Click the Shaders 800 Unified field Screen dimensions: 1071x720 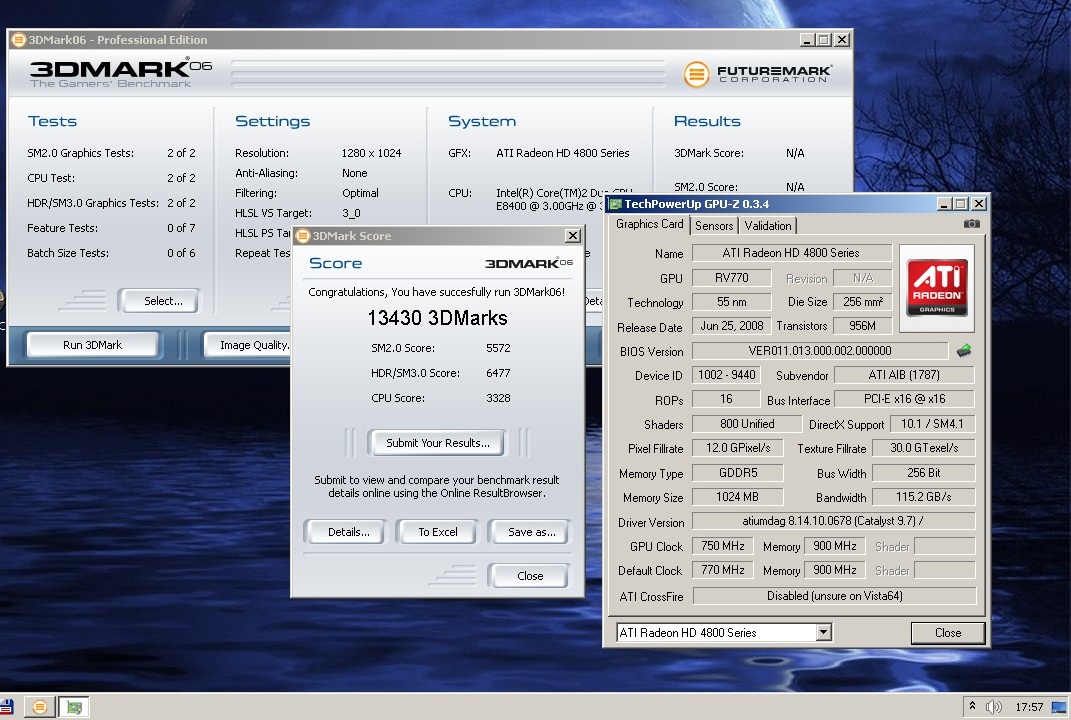click(747, 424)
